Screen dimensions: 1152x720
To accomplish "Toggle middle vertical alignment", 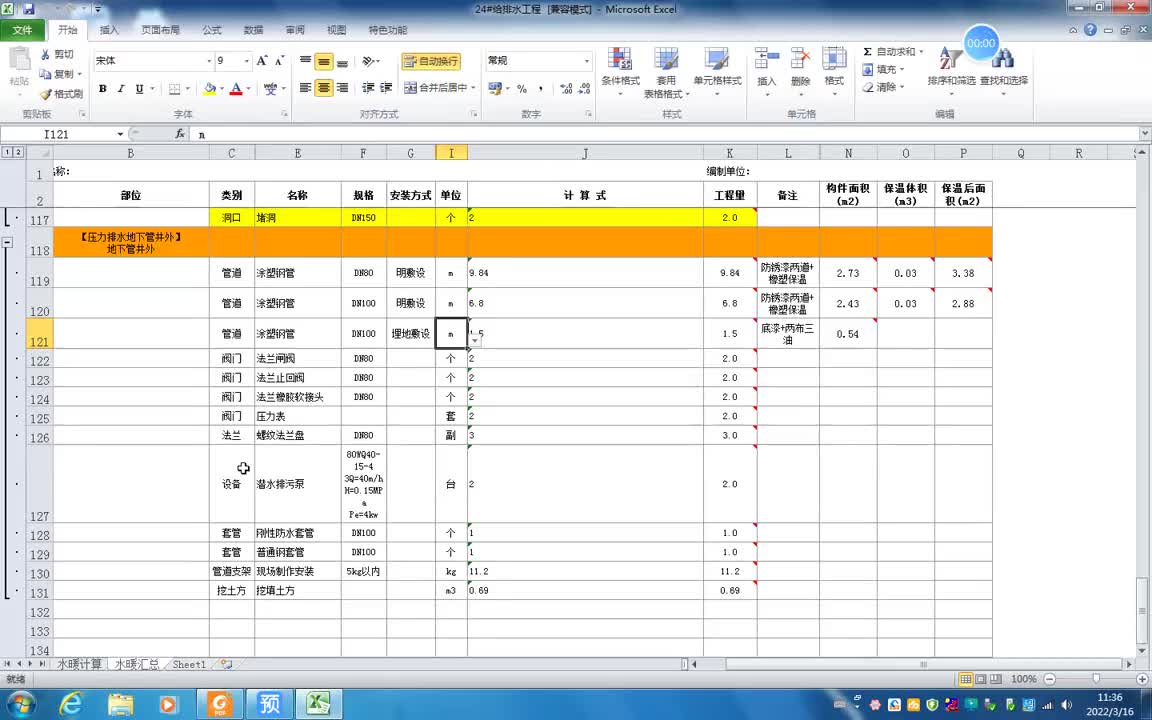I will (324, 61).
